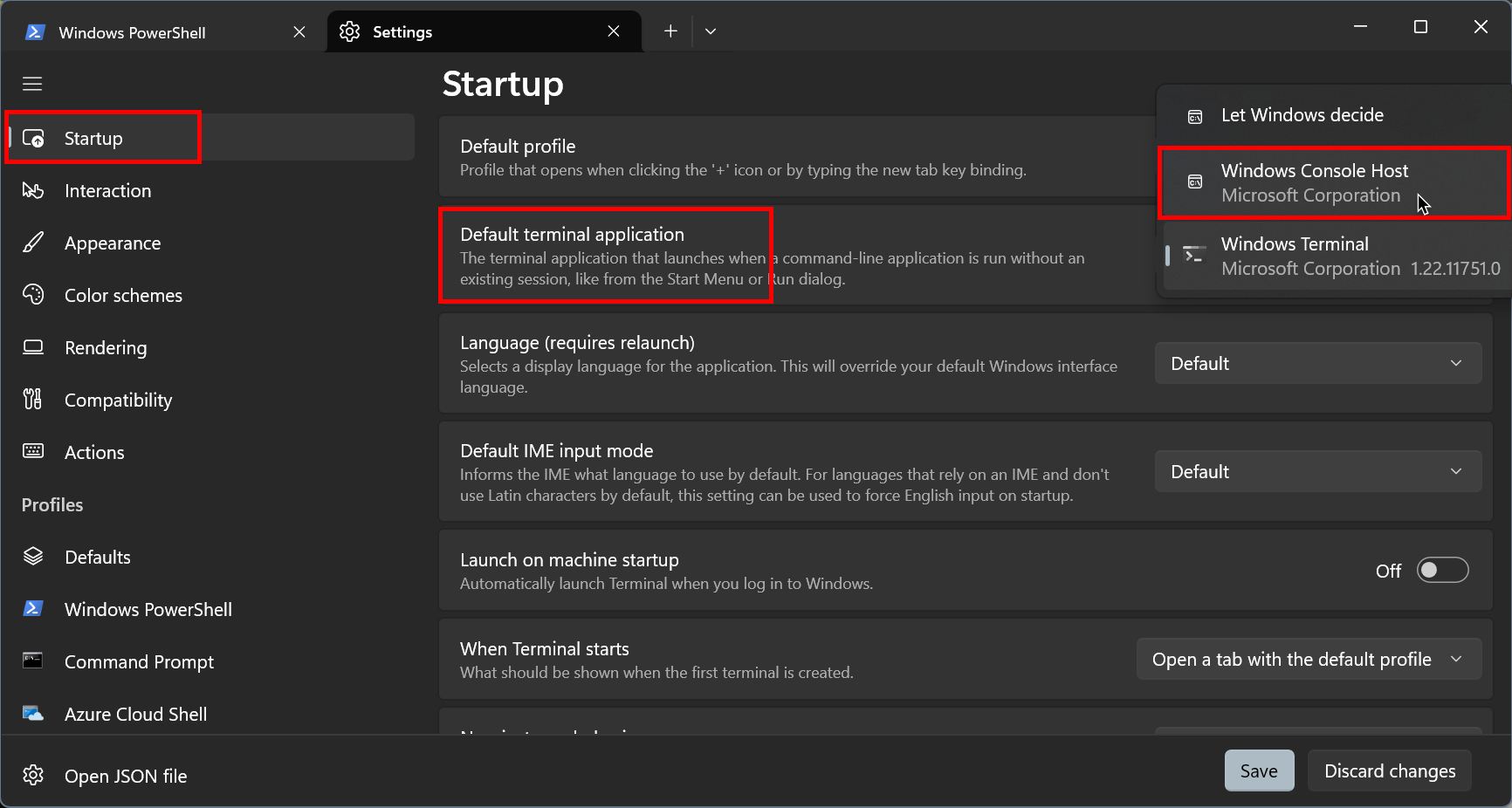
Task: Click the Settings tab gear icon
Action: click(349, 31)
